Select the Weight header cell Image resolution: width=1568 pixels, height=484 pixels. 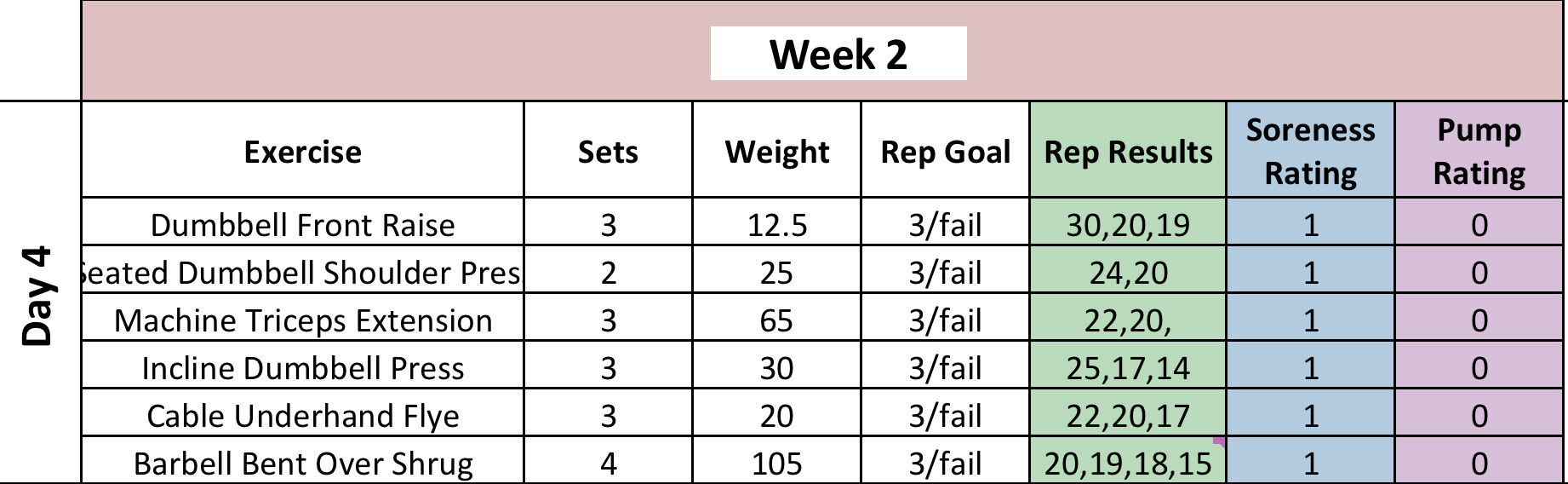pos(776,152)
